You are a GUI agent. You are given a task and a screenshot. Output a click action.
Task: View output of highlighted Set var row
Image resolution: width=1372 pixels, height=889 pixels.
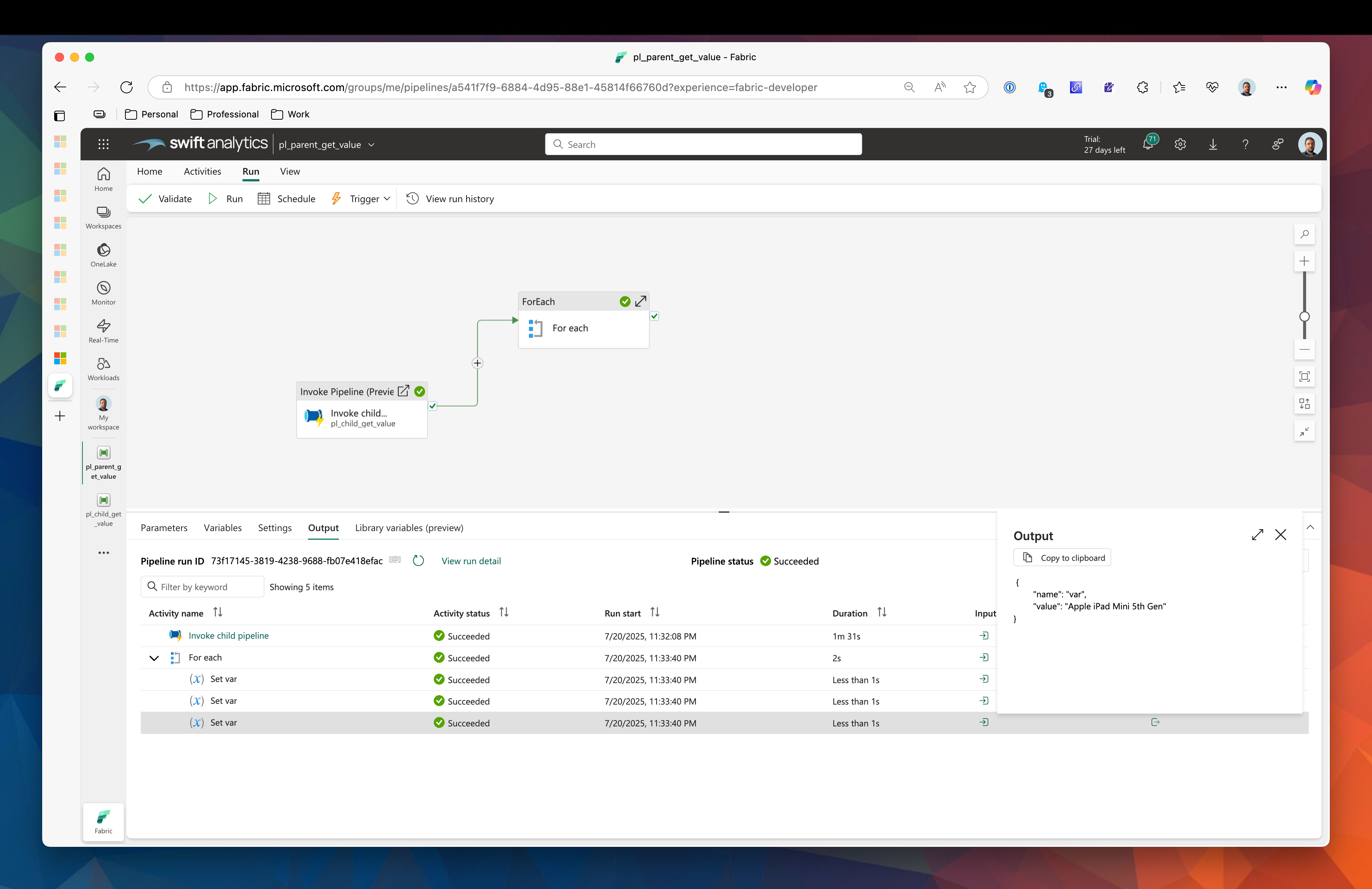tap(1155, 722)
